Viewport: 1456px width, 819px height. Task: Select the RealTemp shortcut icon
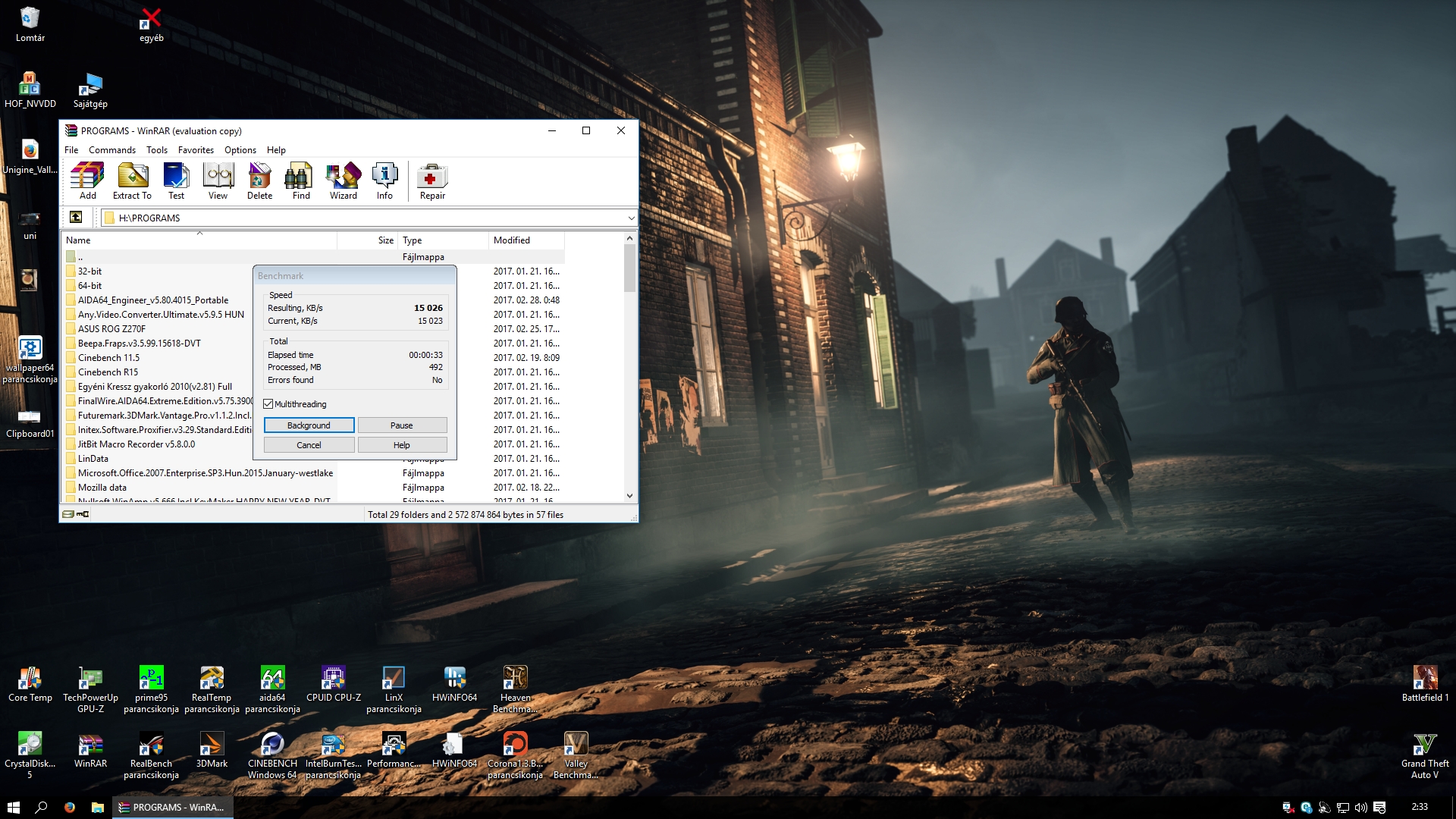(212, 689)
